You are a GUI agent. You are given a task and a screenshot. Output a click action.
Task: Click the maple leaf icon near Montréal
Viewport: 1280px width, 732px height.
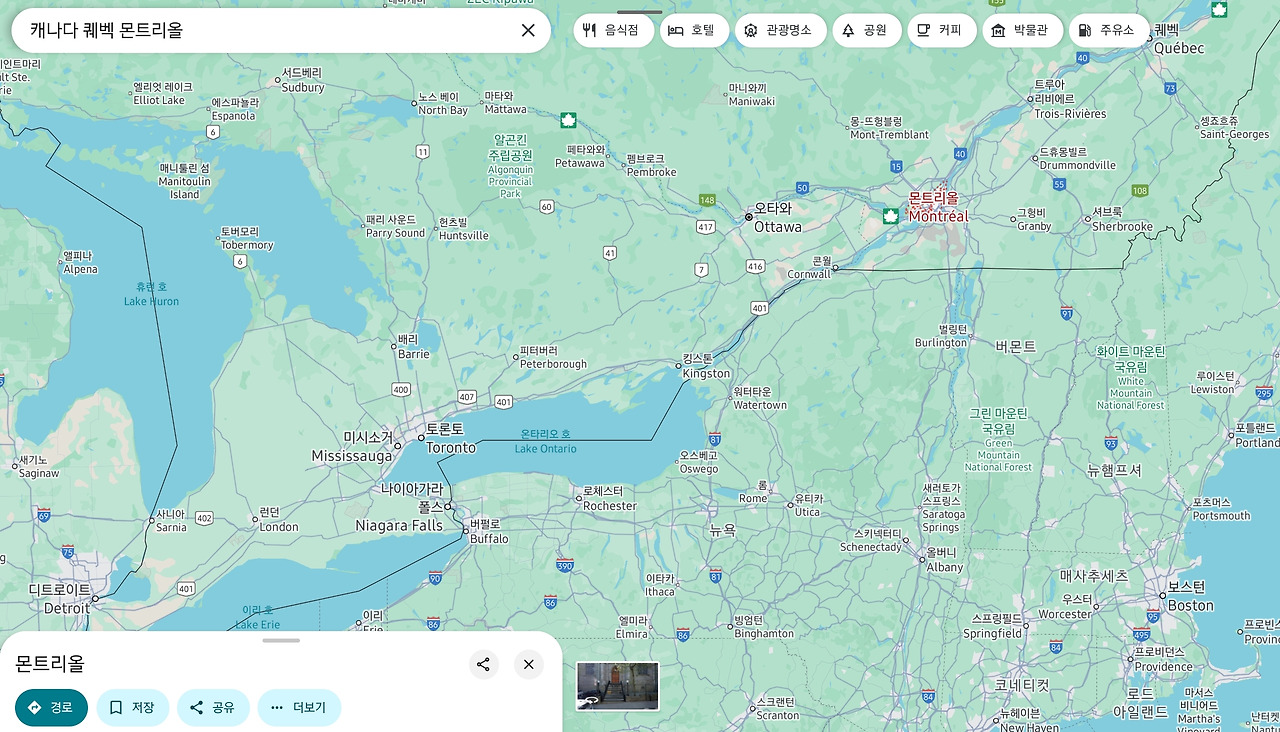[890, 216]
